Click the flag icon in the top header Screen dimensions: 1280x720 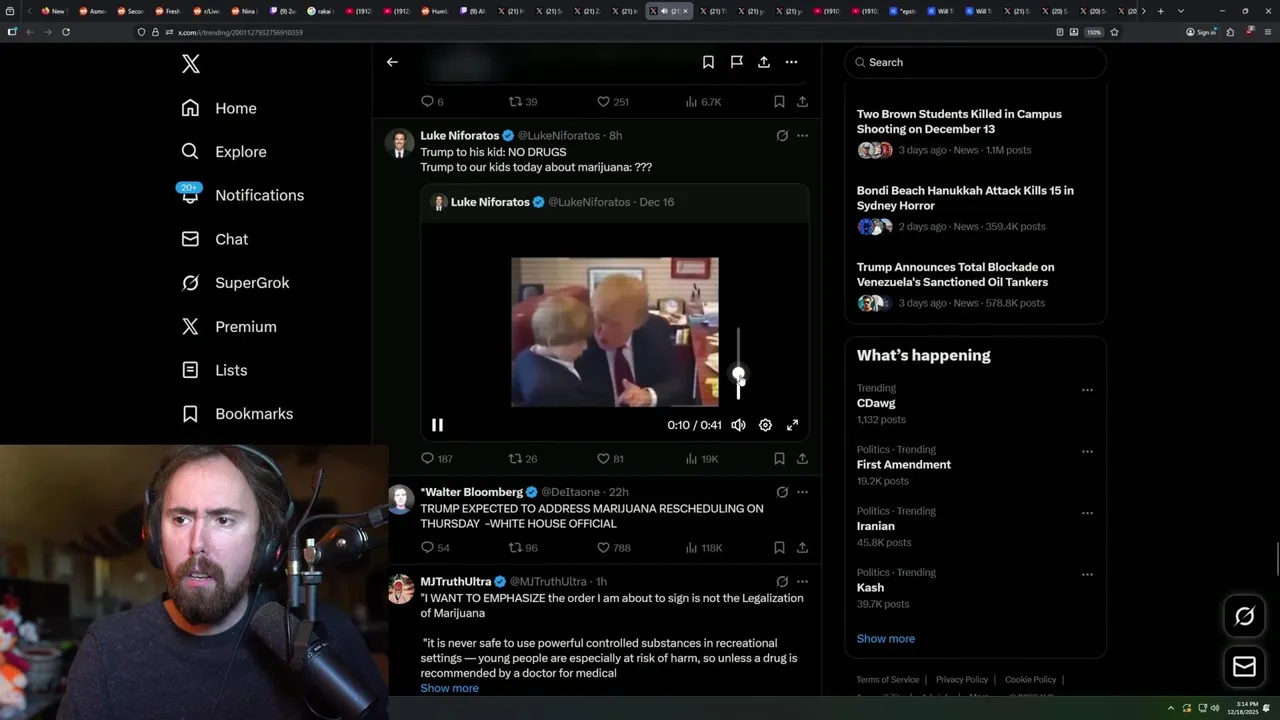(736, 62)
